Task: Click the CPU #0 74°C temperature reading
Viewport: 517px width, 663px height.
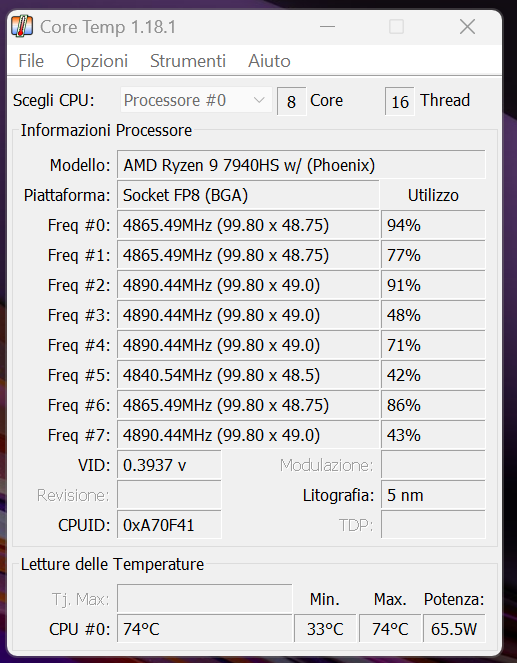Action: [205, 629]
